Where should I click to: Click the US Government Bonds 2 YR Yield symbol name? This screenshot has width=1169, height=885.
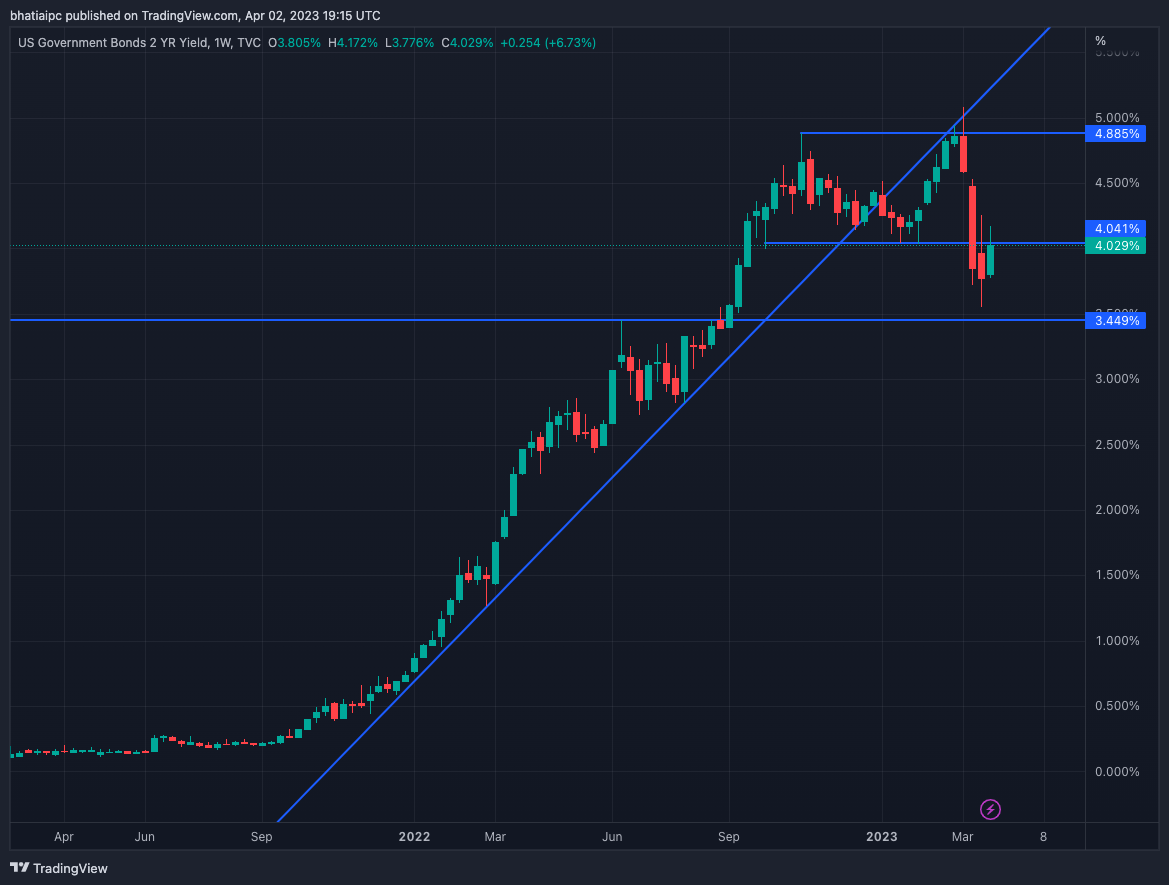pyautogui.click(x=110, y=43)
